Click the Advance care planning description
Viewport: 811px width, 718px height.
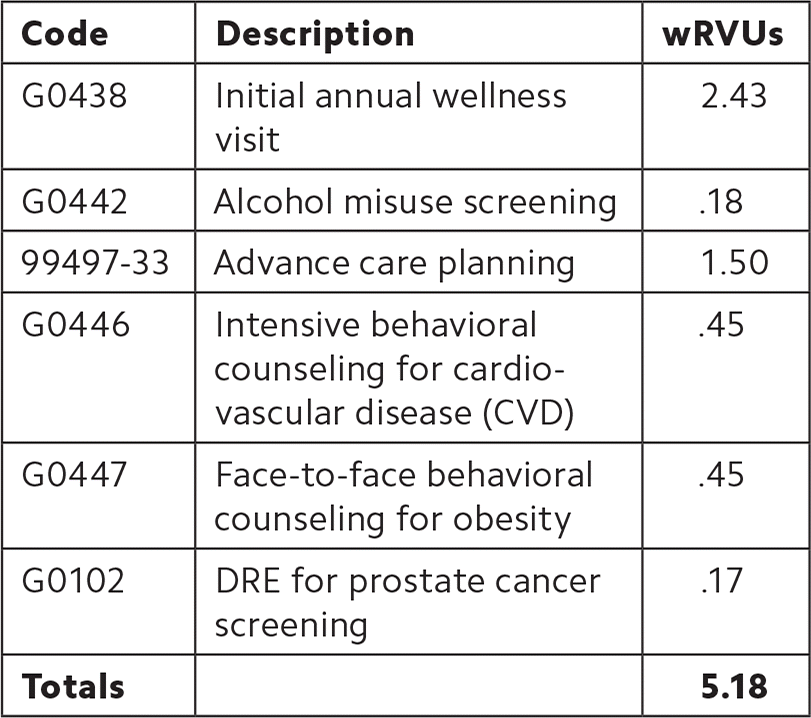pyautogui.click(x=394, y=263)
